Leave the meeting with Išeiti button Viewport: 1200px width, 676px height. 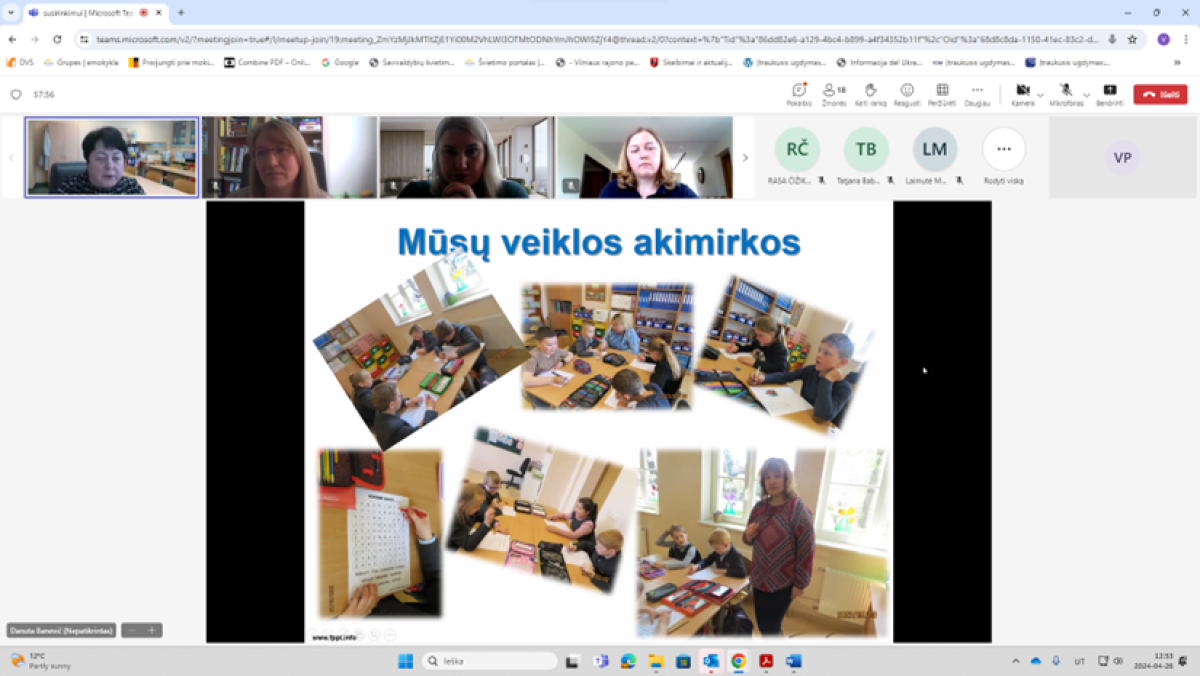(1160, 94)
